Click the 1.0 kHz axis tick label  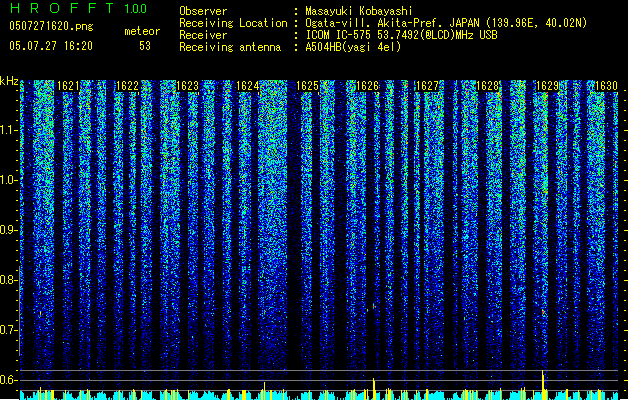[8, 180]
